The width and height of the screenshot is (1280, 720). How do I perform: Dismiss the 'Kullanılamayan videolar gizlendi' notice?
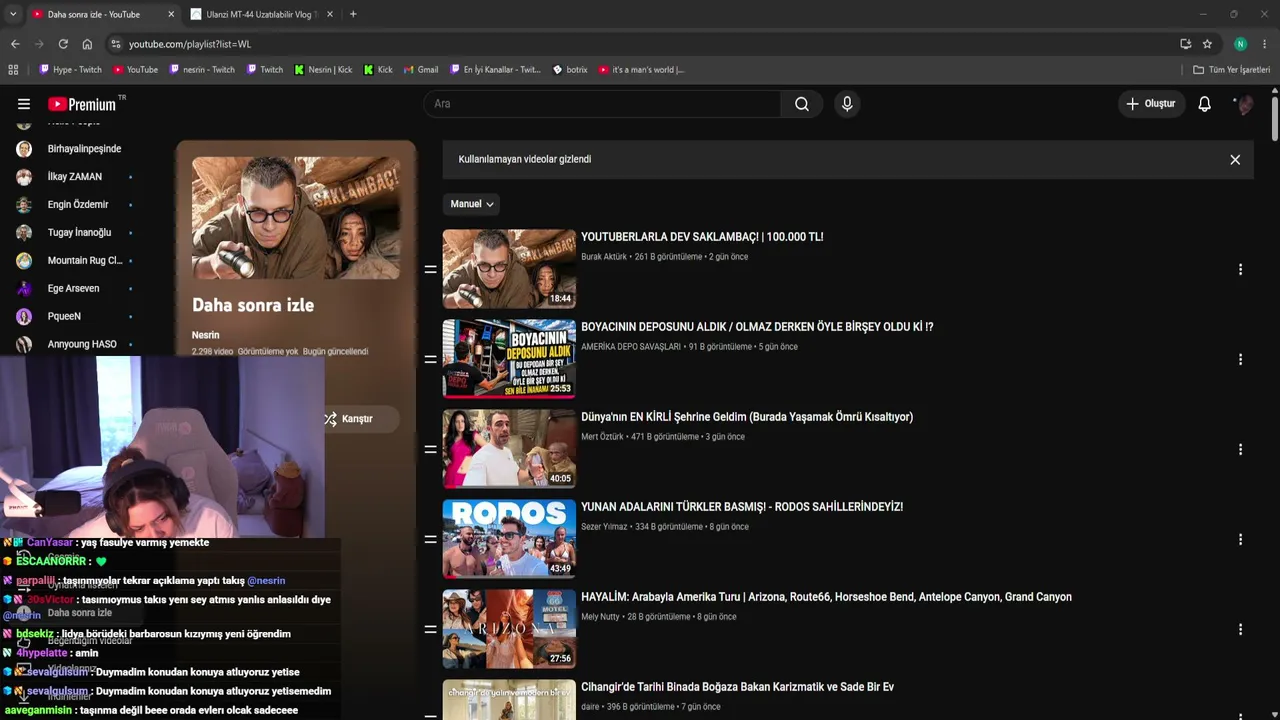[x=1235, y=160]
